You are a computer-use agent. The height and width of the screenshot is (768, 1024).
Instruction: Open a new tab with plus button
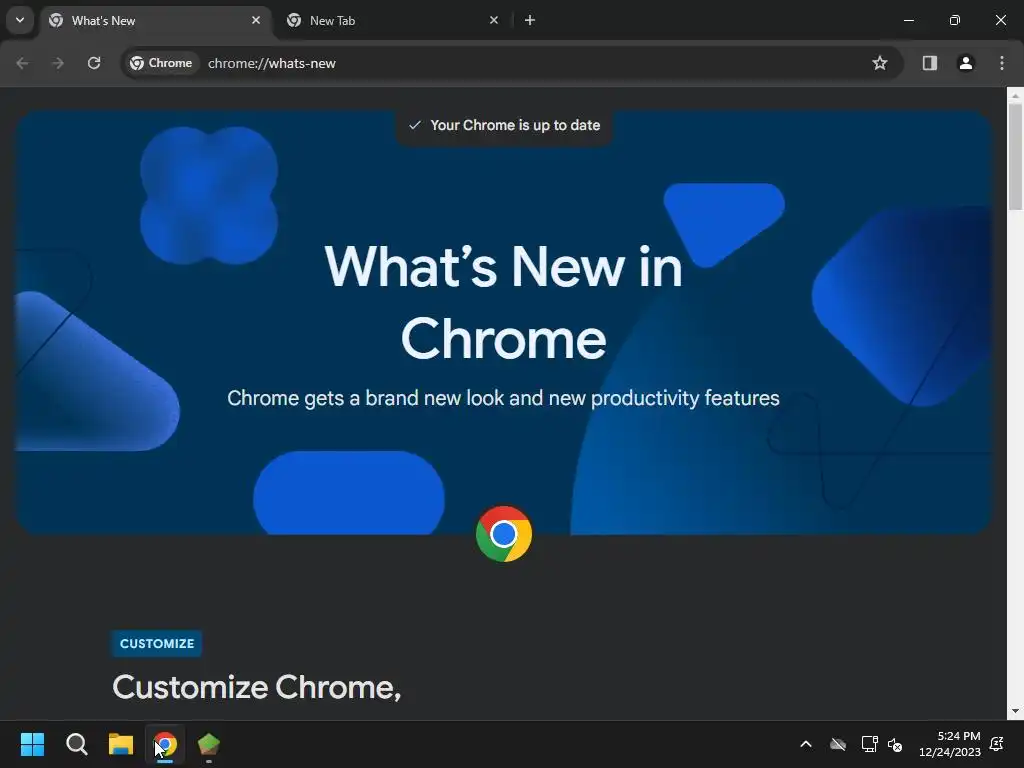coord(530,20)
